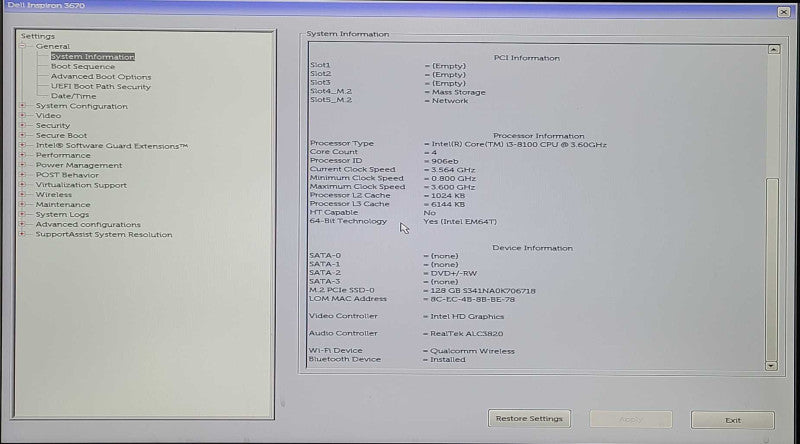Expand the Advanced configurations node

[22, 224]
